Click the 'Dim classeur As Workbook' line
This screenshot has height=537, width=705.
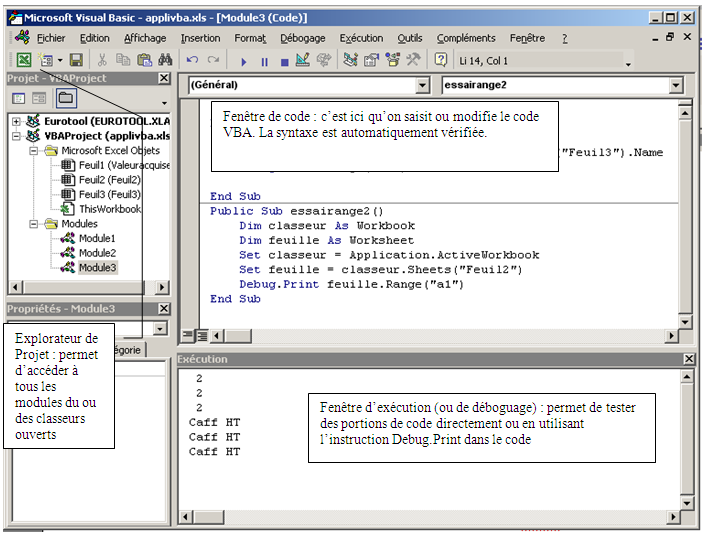click(x=327, y=226)
